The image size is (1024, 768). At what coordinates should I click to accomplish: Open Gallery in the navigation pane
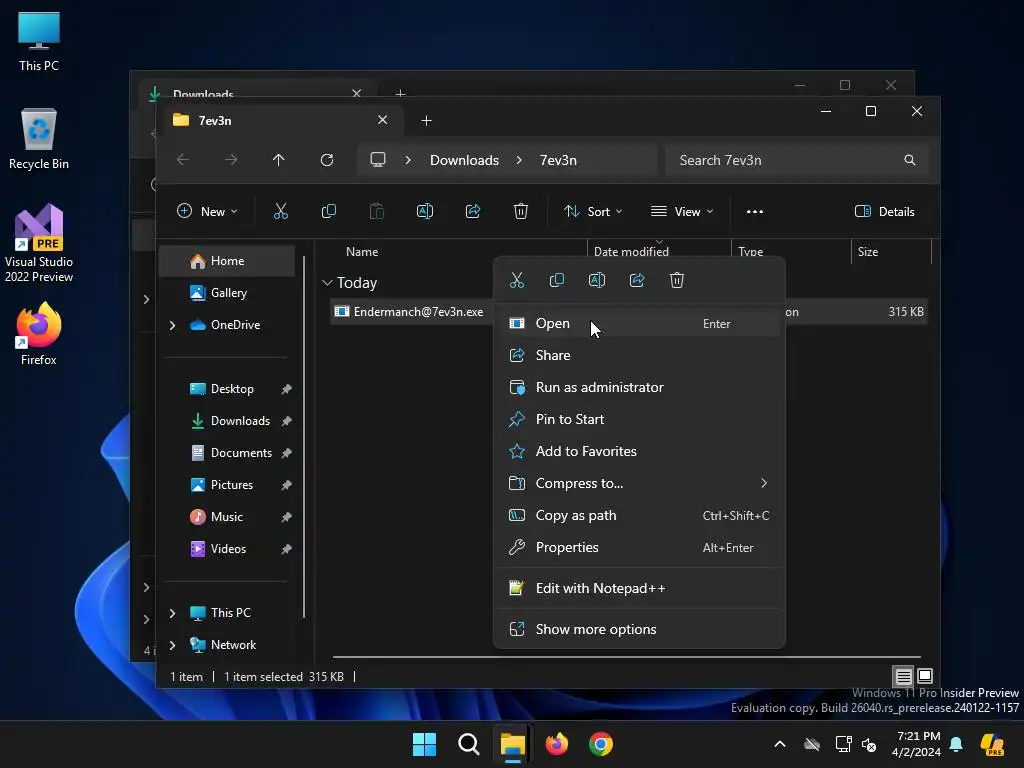pyautogui.click(x=227, y=293)
